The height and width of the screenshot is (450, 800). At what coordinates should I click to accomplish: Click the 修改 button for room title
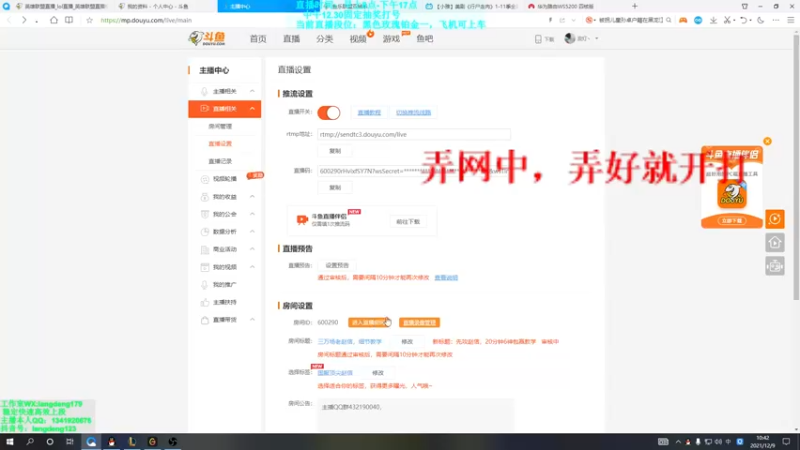[407, 342]
